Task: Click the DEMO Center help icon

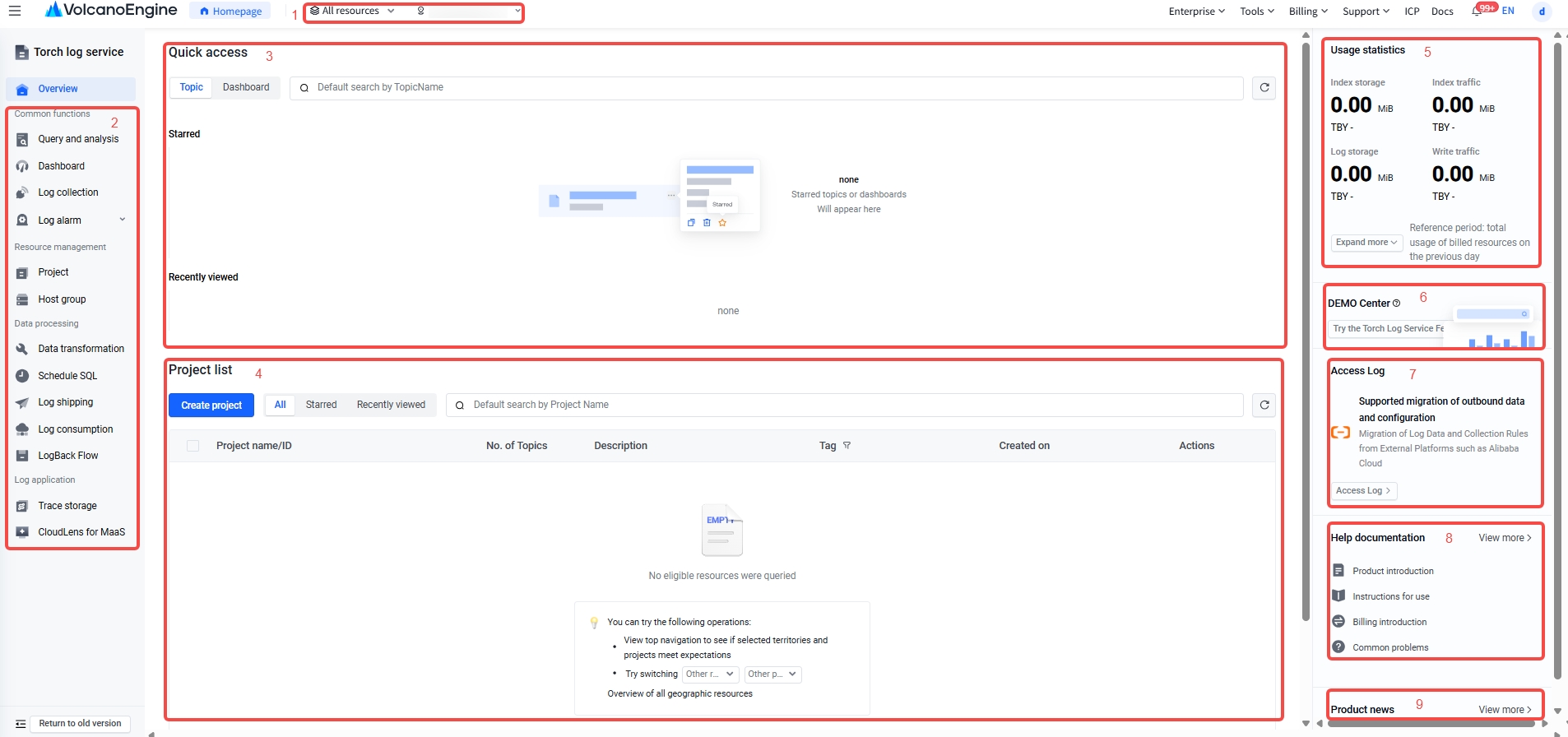Action: click(x=1396, y=304)
